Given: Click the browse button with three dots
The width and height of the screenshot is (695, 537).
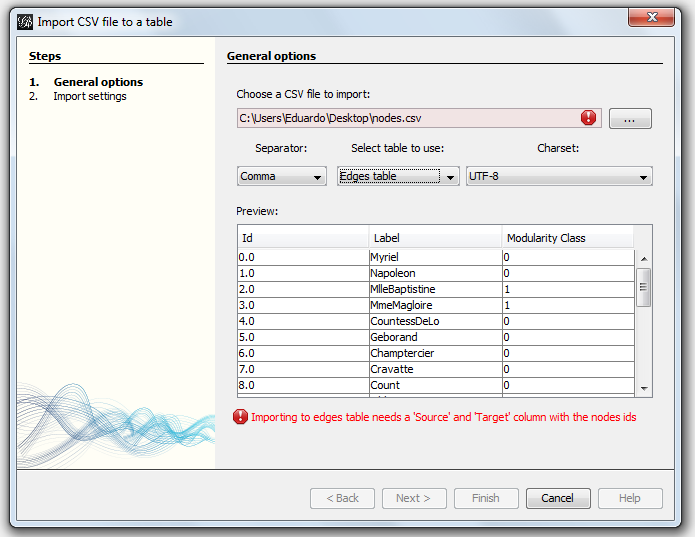Looking at the screenshot, I should coord(630,118).
